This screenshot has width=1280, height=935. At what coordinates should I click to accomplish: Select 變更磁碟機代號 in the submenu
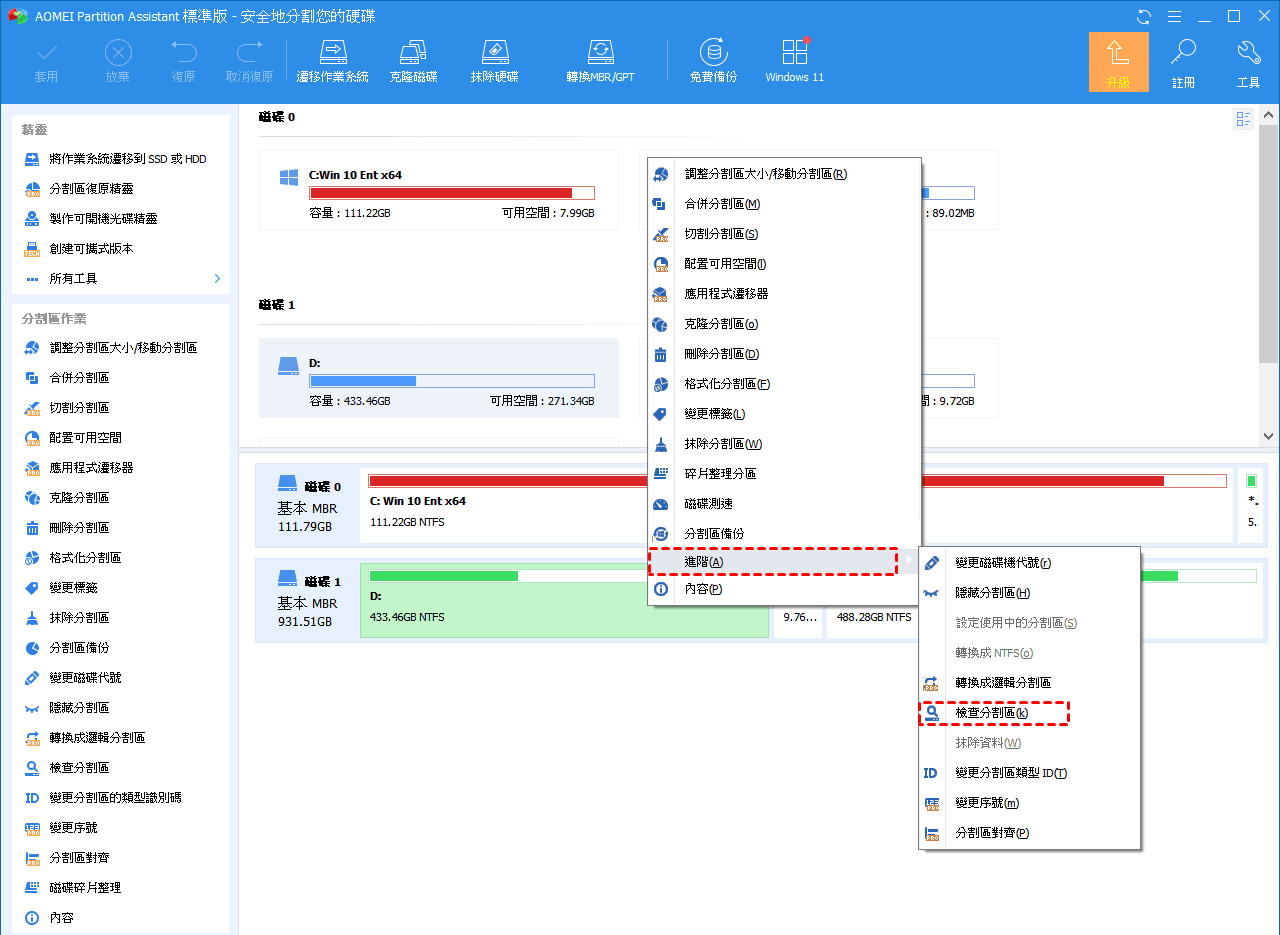pyautogui.click(x=1030, y=563)
